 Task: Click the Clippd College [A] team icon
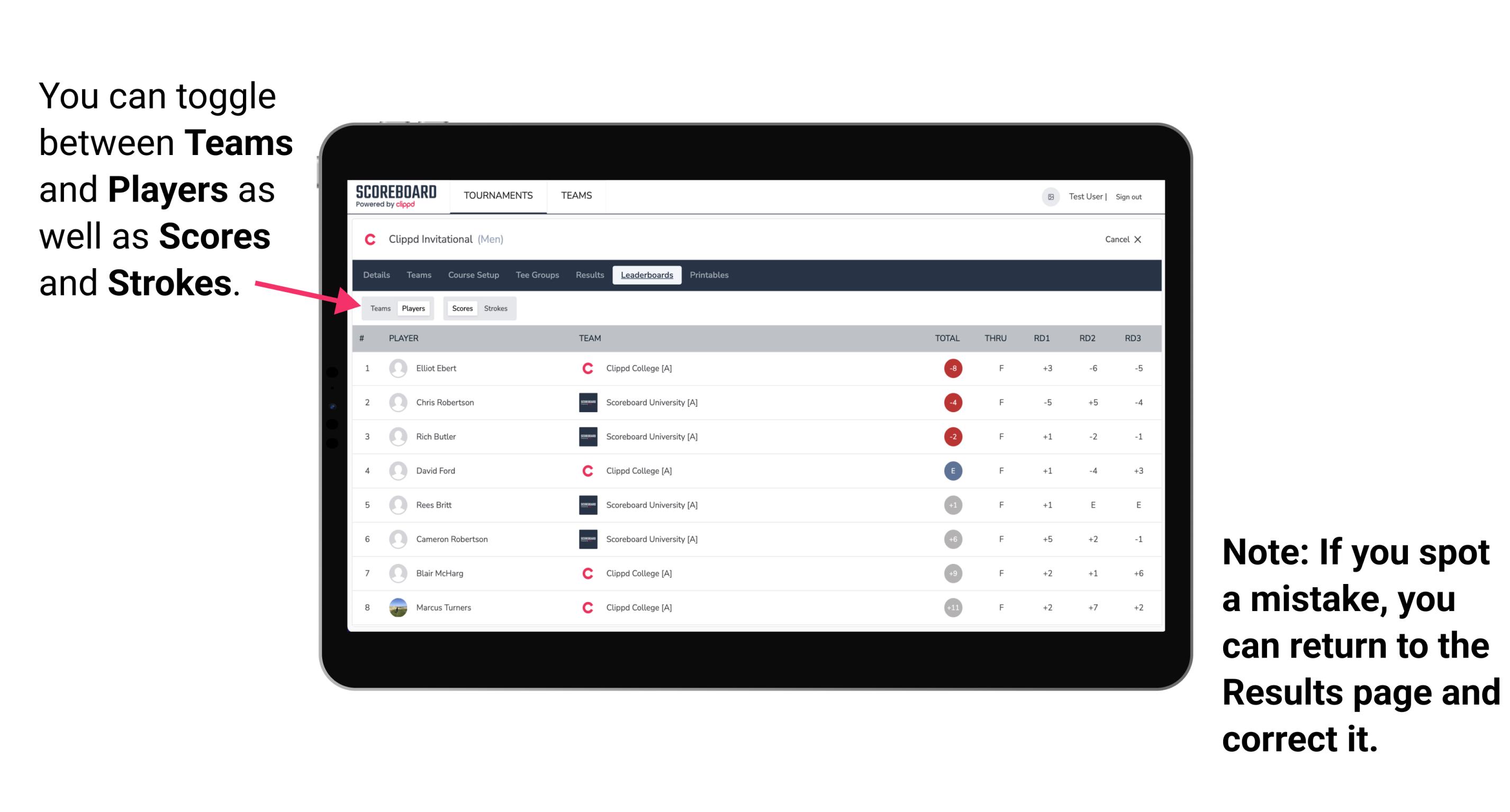[x=586, y=368]
